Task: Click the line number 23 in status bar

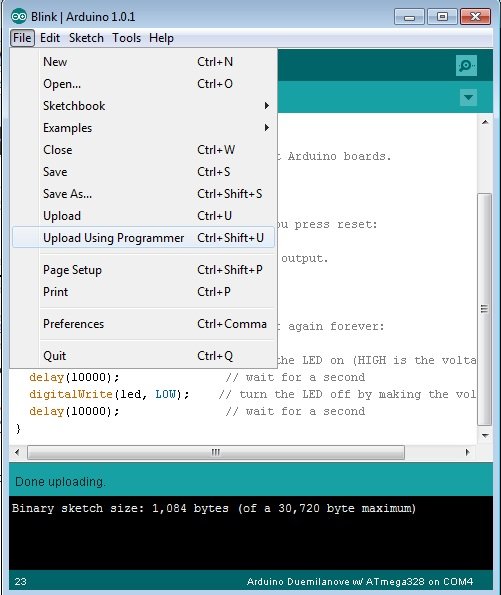Action: (20, 582)
